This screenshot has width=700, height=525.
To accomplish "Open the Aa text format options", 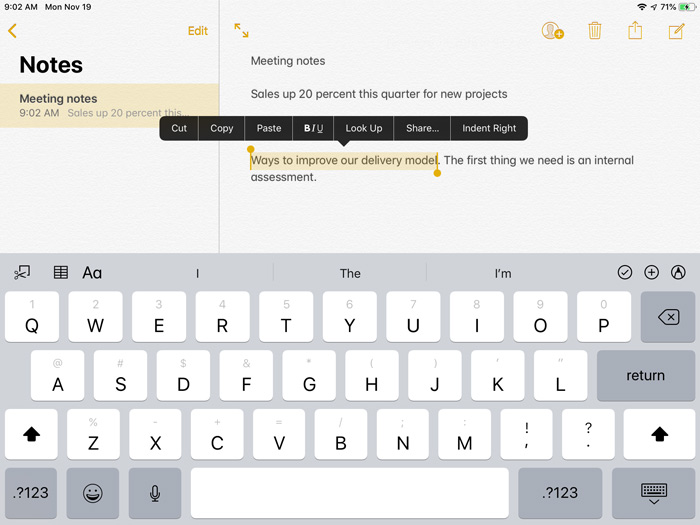I will tap(92, 272).
